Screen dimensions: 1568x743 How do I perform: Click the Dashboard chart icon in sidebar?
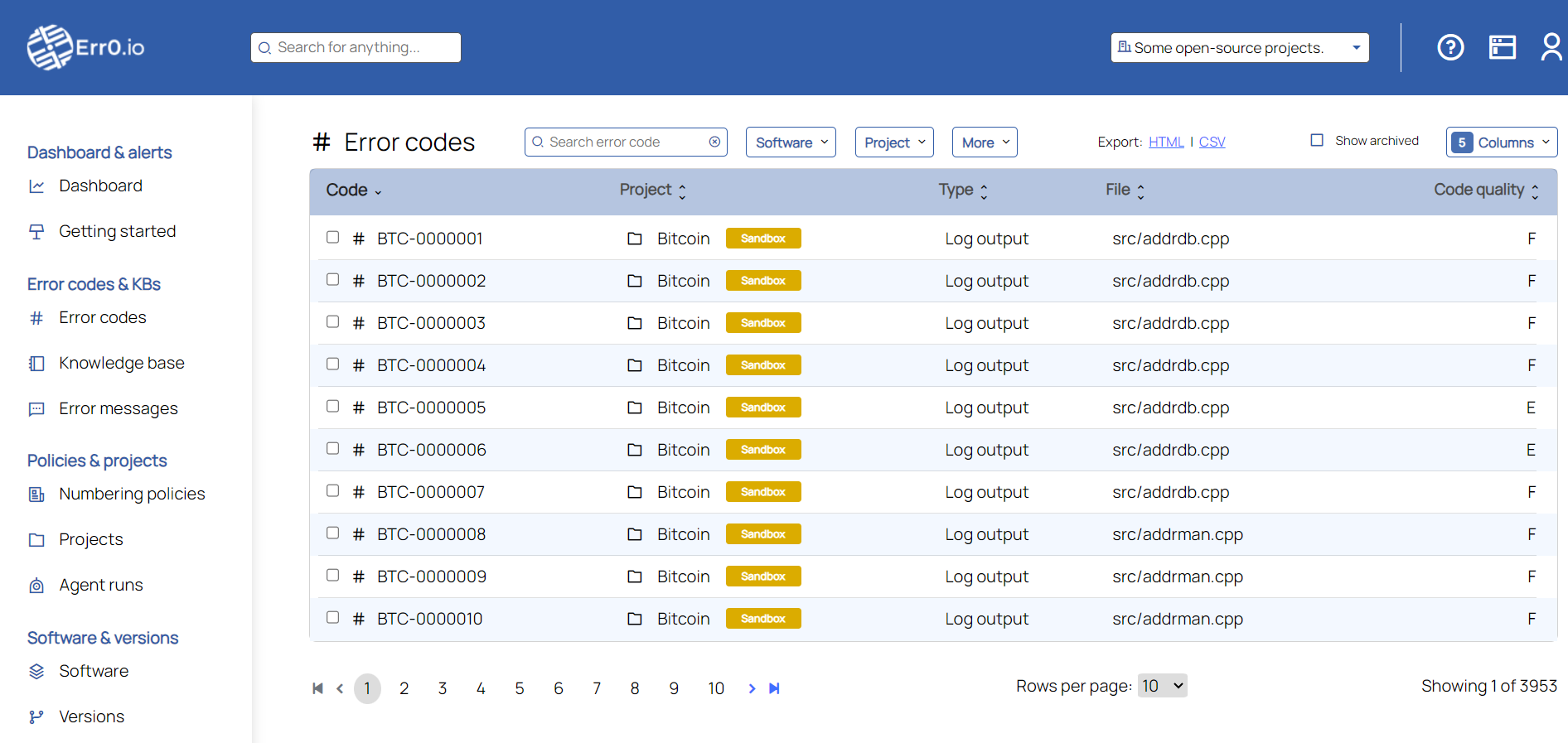36,186
